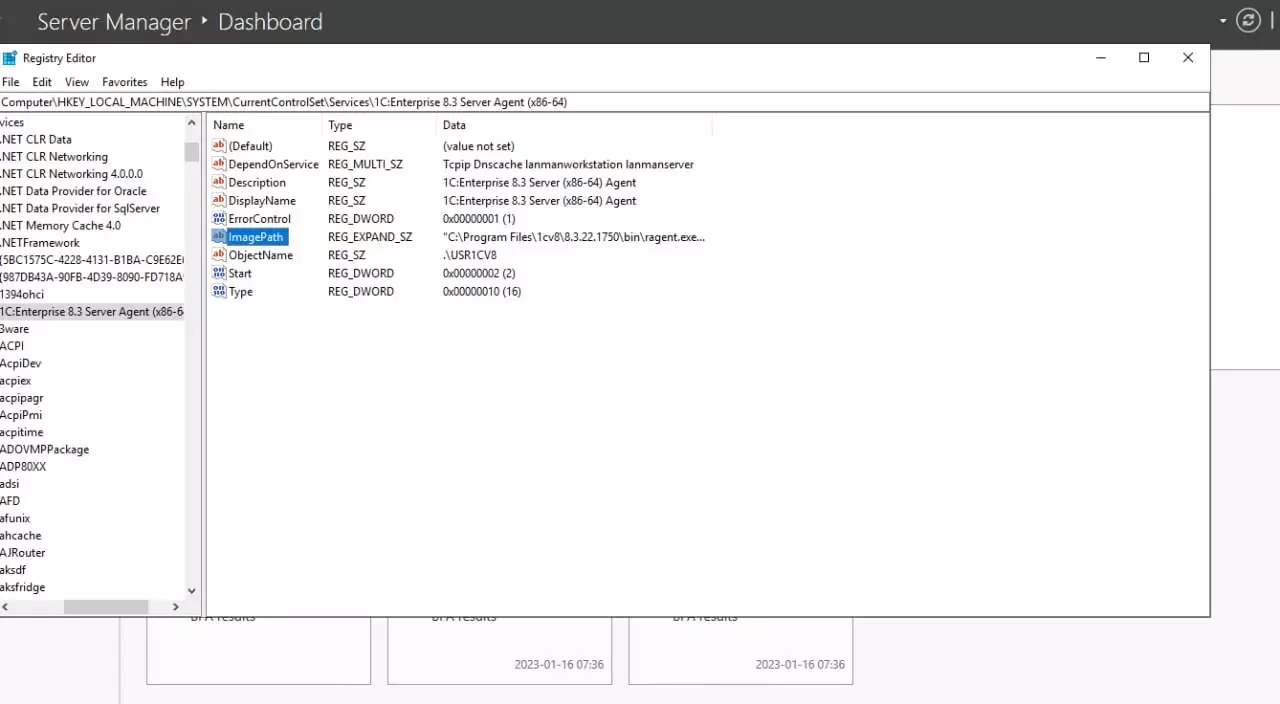Select the AcpiPmi key
This screenshot has height=704, width=1280.
(x=21, y=415)
